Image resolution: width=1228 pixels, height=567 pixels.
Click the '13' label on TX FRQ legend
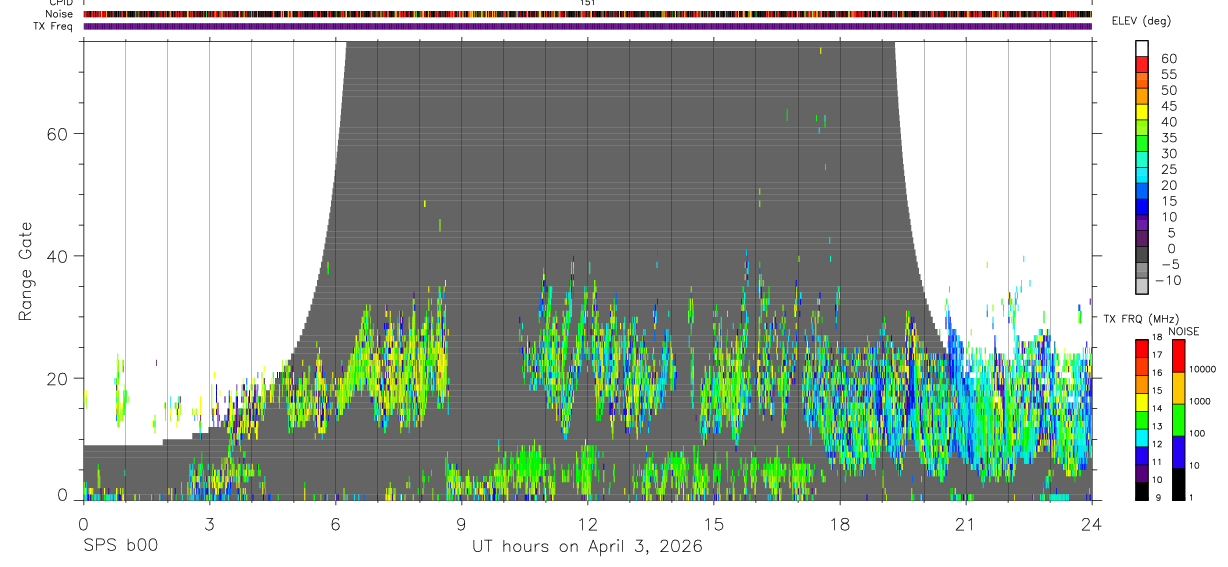click(1155, 426)
